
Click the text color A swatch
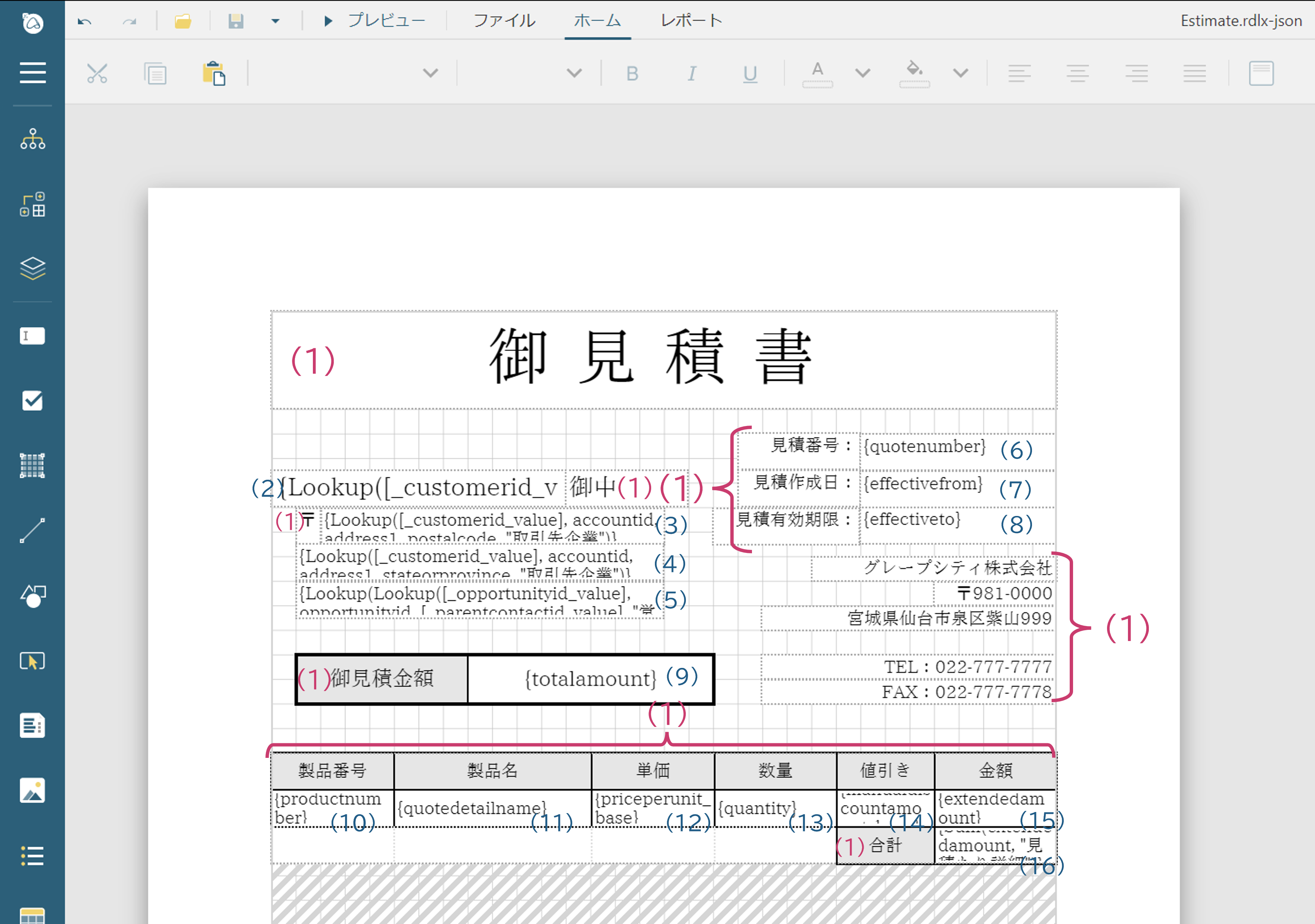tap(818, 74)
